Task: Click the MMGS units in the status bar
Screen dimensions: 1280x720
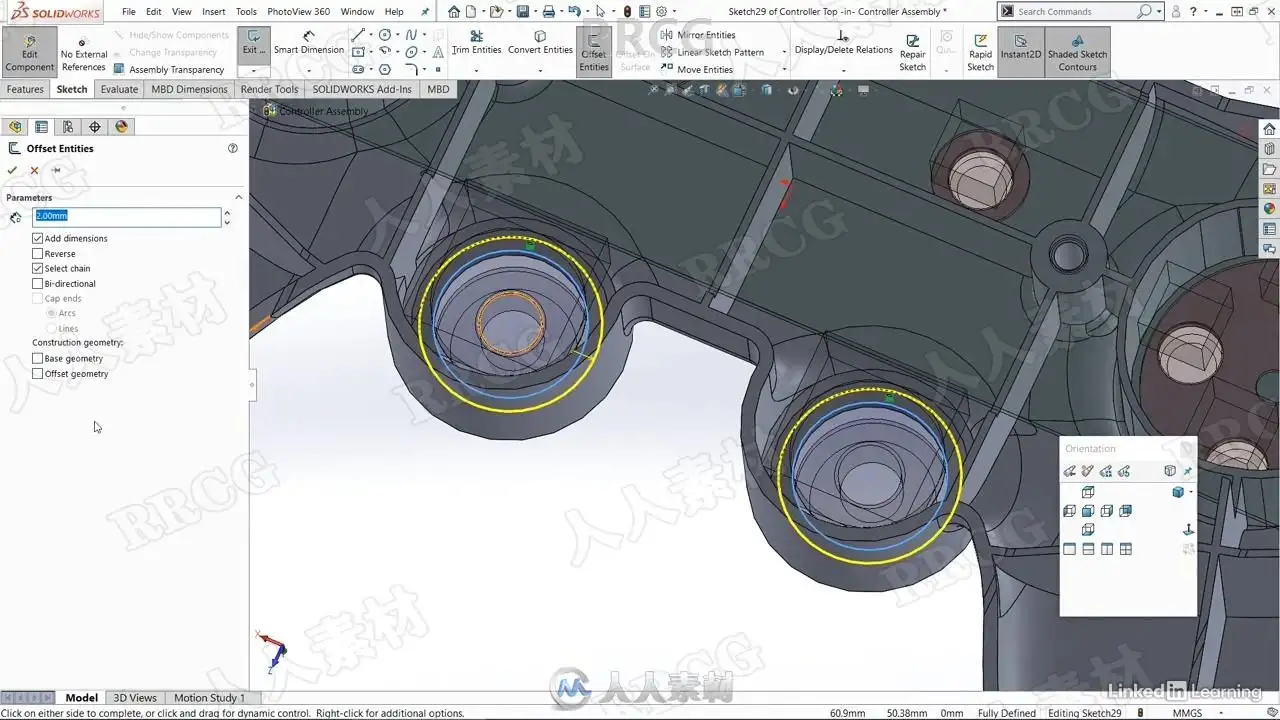Action: tap(1187, 713)
